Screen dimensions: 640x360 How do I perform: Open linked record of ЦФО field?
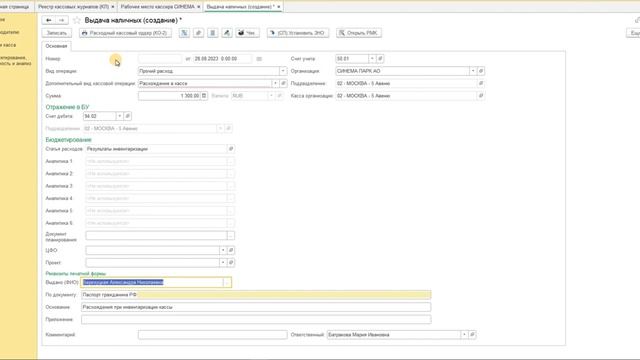[x=231, y=250]
